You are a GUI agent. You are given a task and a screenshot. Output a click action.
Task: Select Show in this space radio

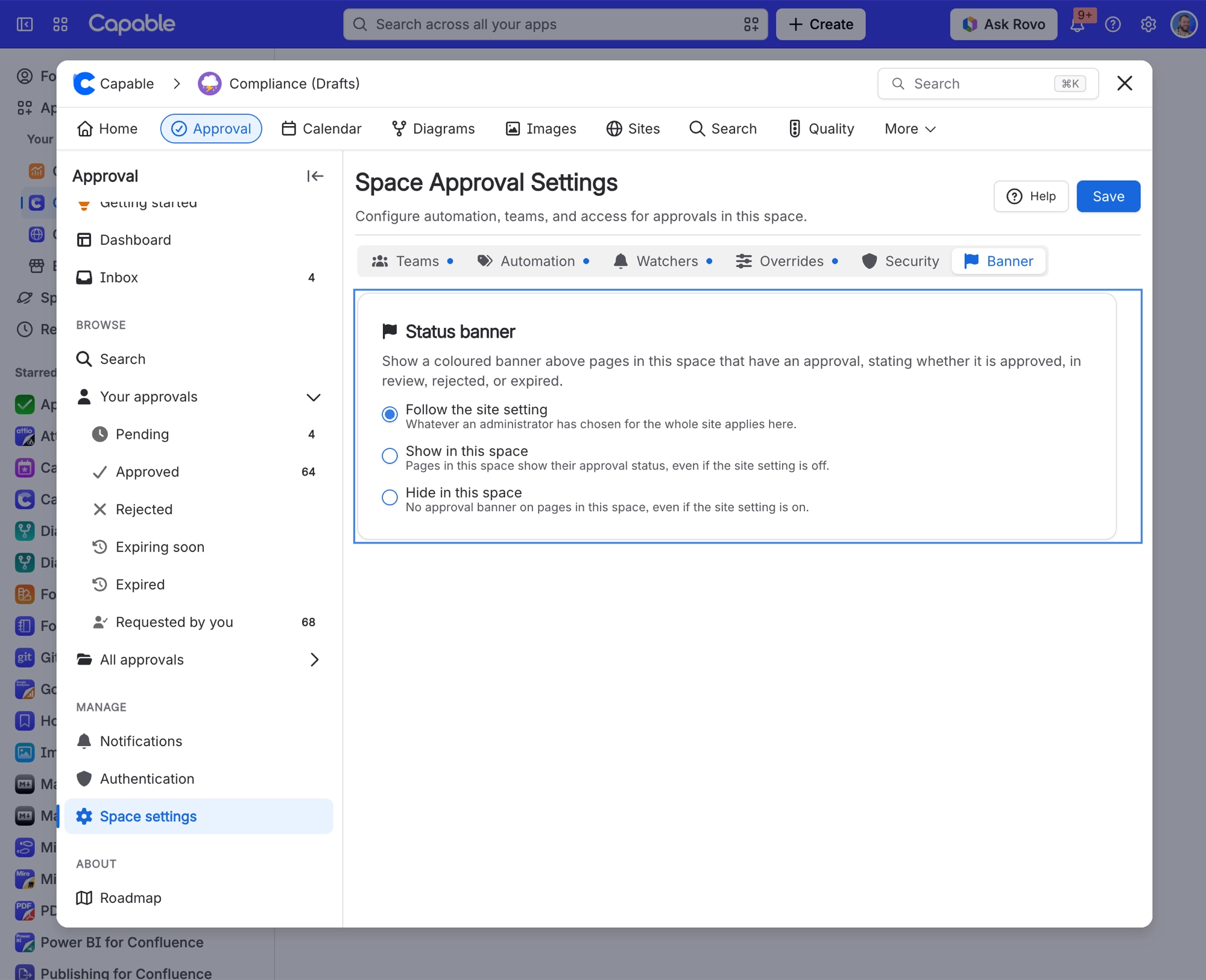[x=390, y=456]
